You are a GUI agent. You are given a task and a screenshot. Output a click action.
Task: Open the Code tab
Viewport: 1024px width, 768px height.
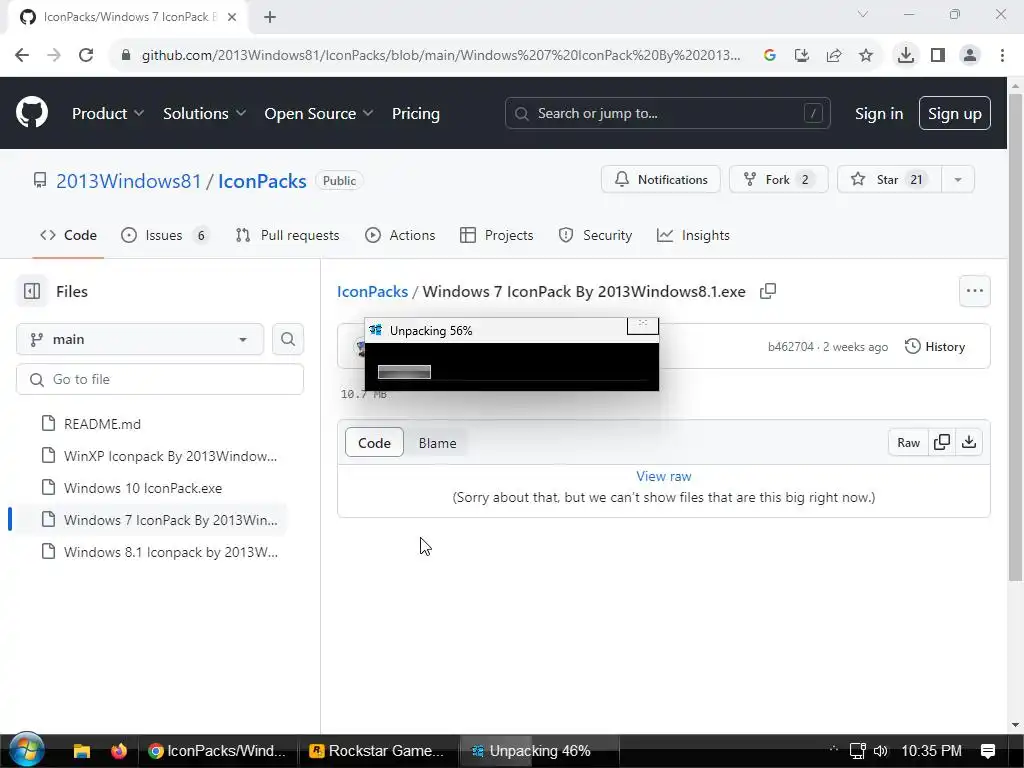[69, 236]
